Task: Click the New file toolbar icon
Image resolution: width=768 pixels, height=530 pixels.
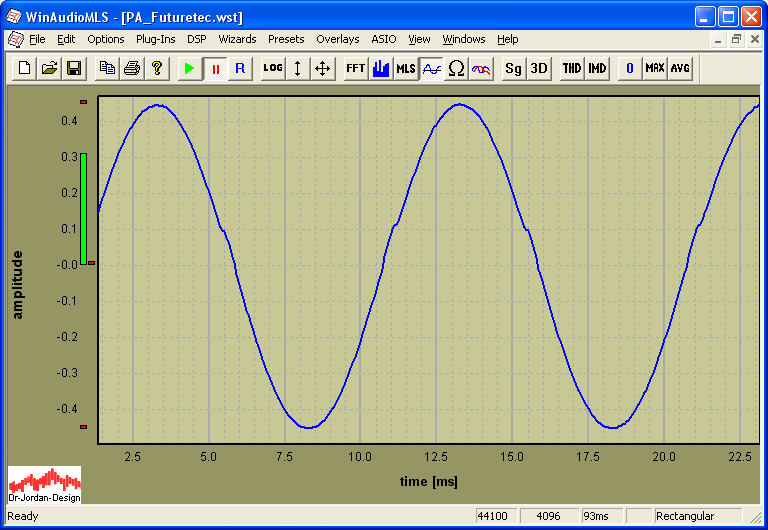Action: point(25,68)
